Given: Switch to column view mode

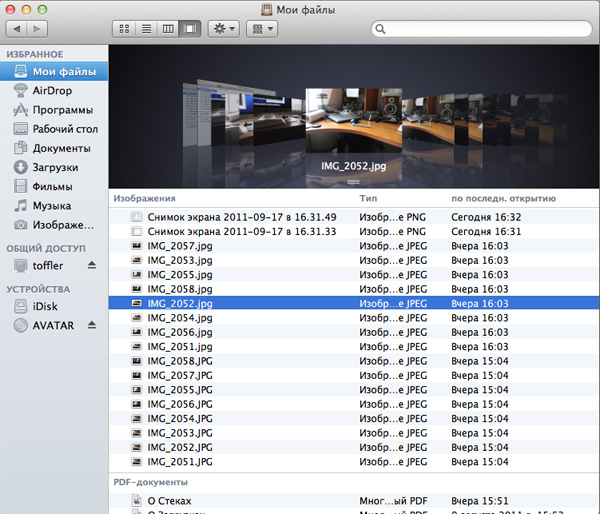Looking at the screenshot, I should coord(167,29).
